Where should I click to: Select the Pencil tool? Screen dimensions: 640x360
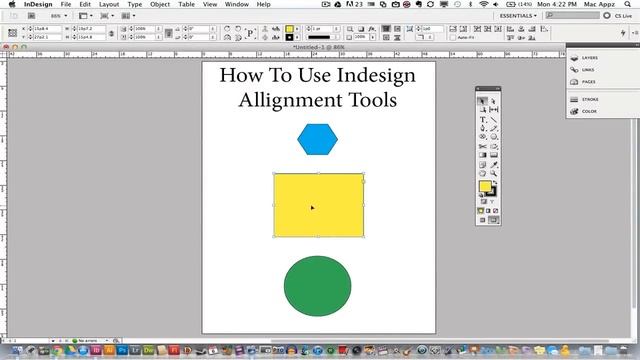pos(493,128)
